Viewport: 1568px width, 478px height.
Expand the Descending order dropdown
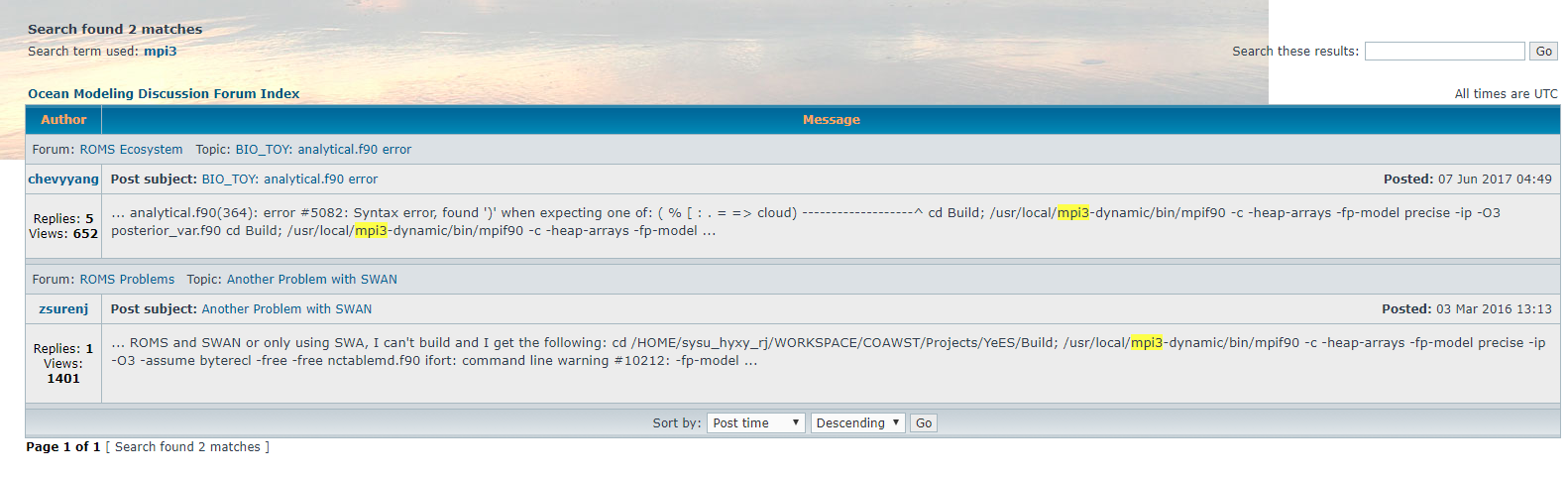pos(857,423)
